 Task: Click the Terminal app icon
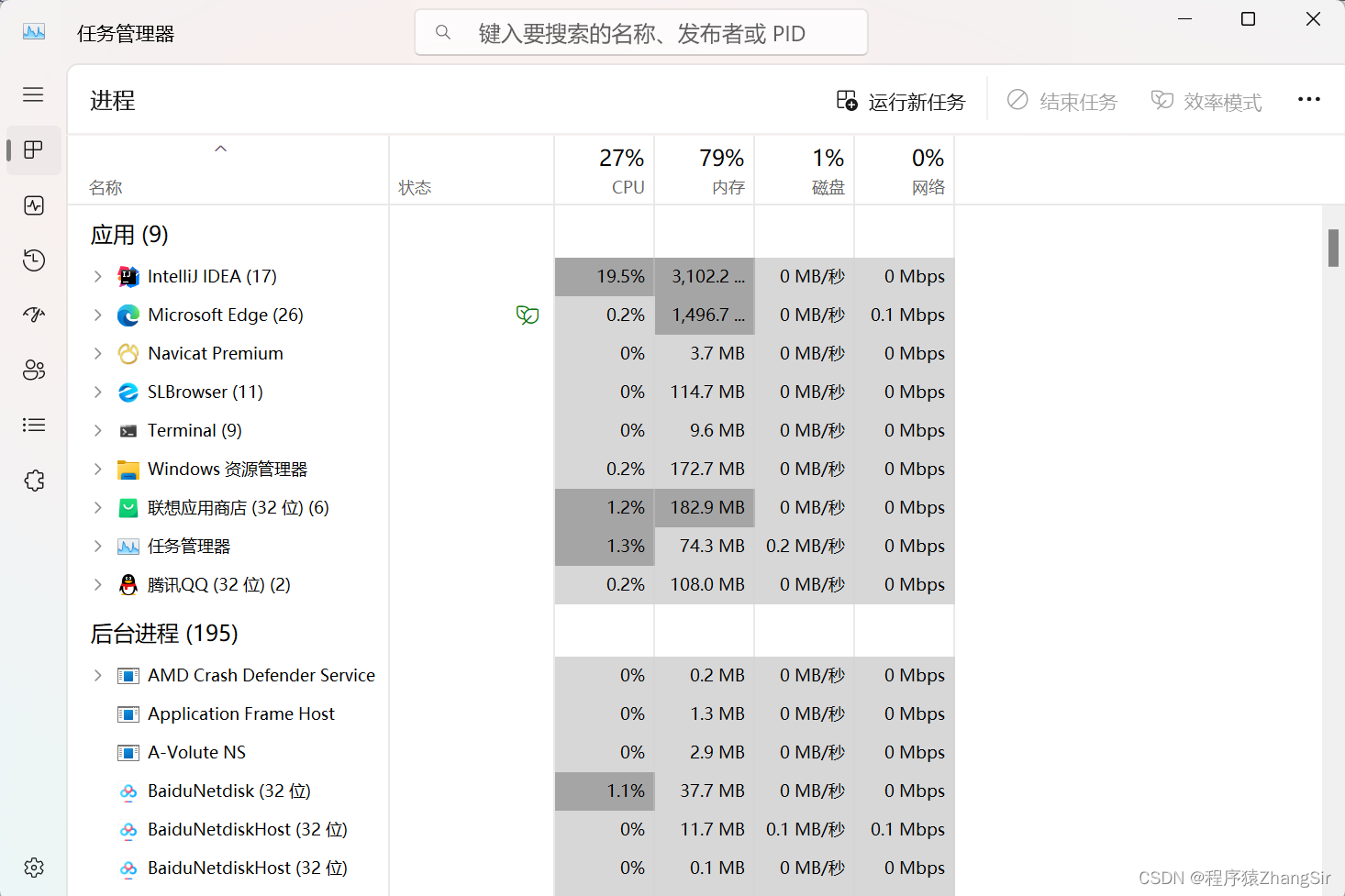(x=128, y=431)
